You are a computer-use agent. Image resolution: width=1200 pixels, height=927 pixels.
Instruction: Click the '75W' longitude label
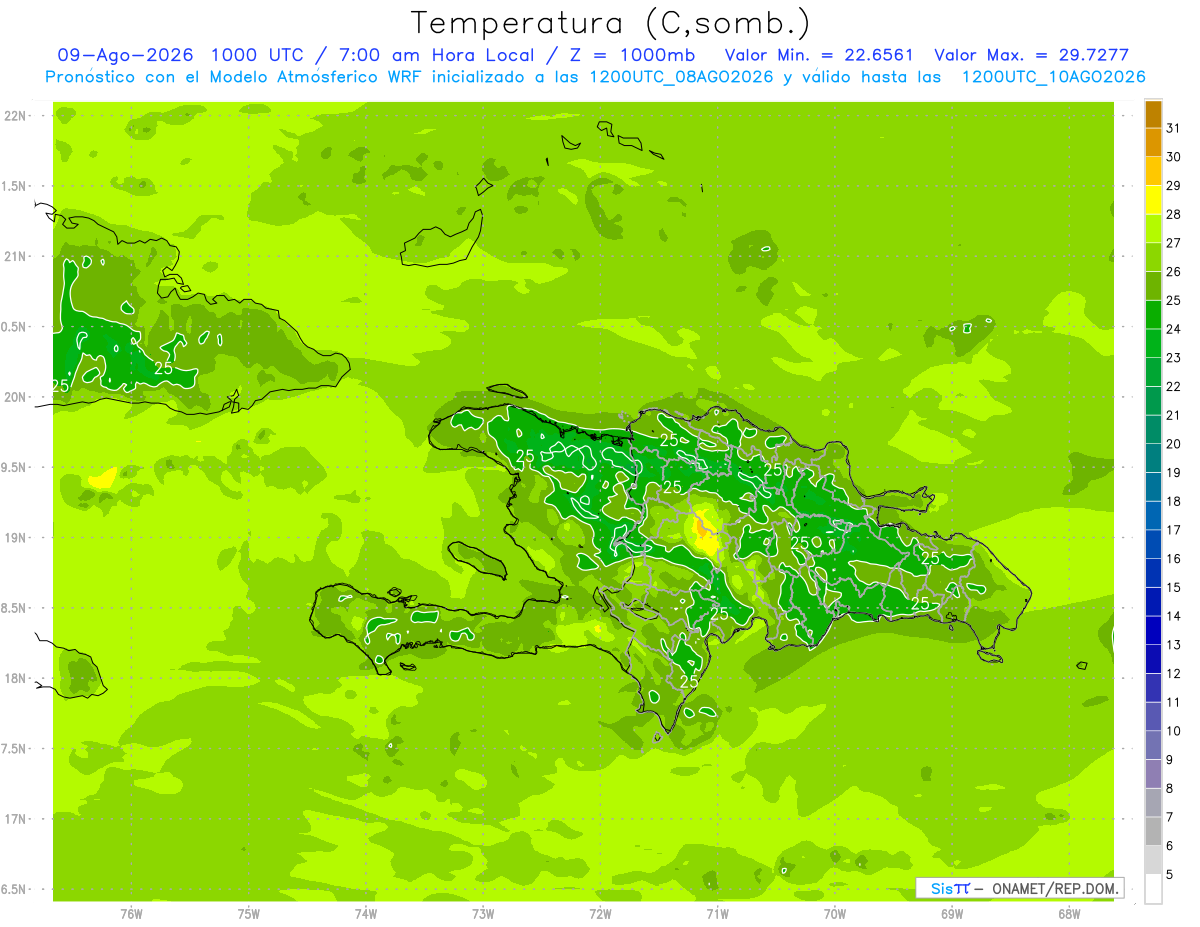tap(249, 913)
